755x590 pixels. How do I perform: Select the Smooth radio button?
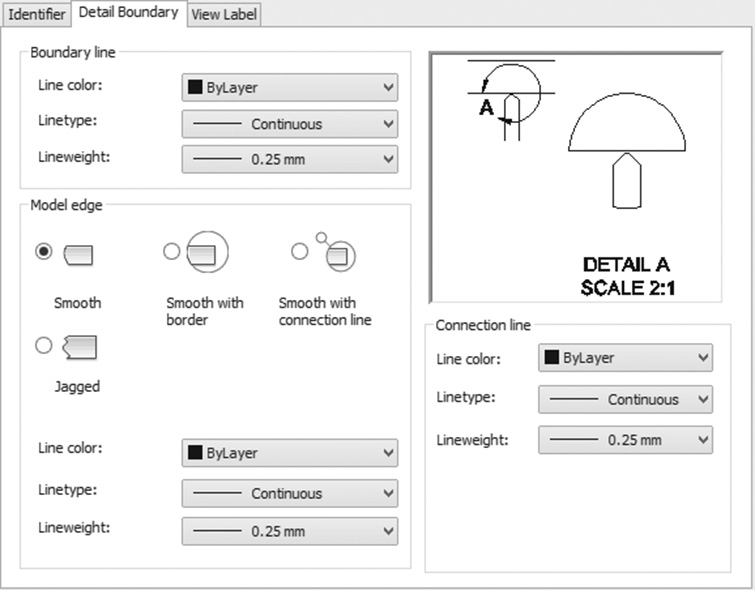(x=44, y=251)
